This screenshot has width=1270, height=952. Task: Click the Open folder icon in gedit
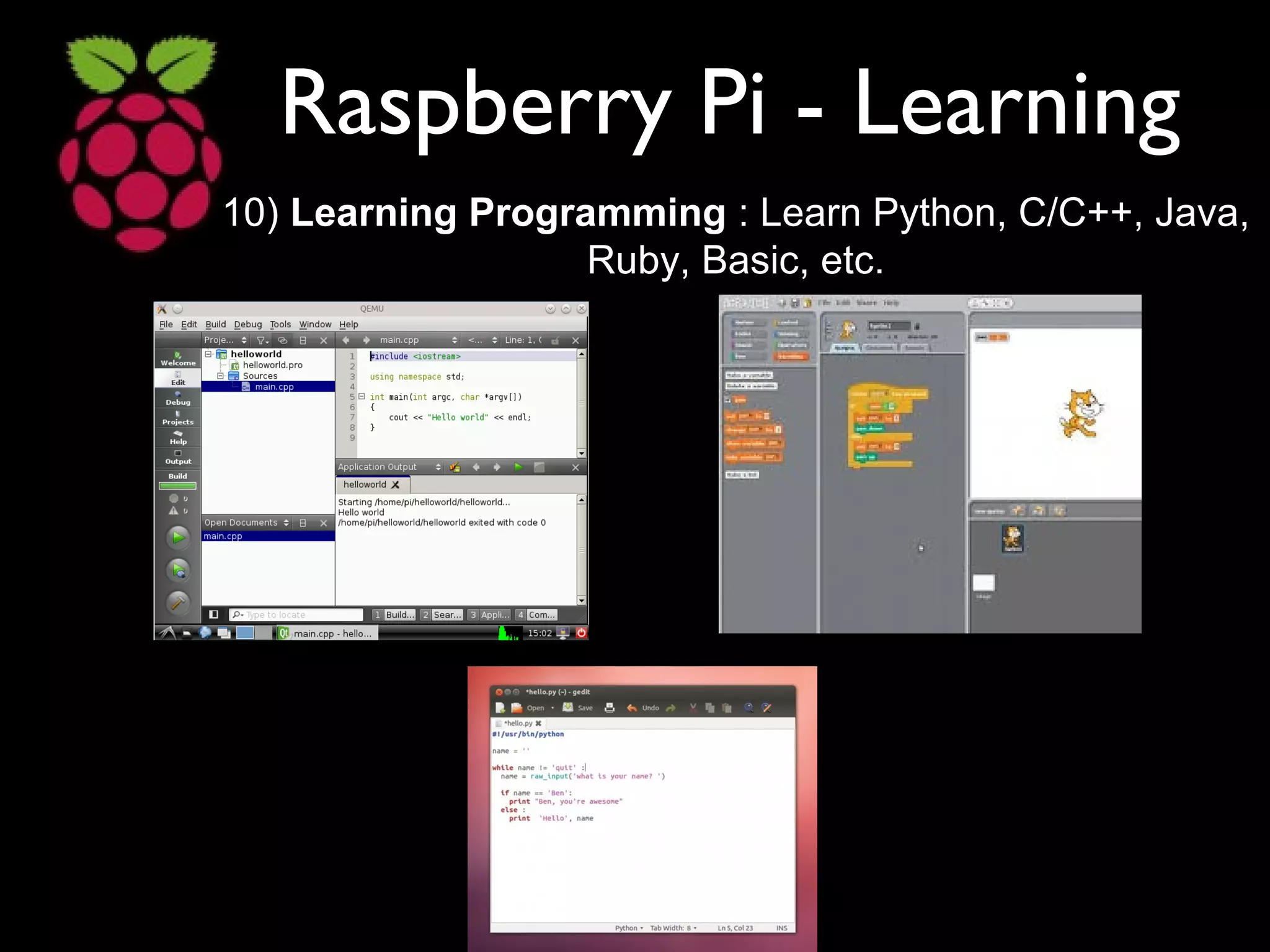pos(516,708)
